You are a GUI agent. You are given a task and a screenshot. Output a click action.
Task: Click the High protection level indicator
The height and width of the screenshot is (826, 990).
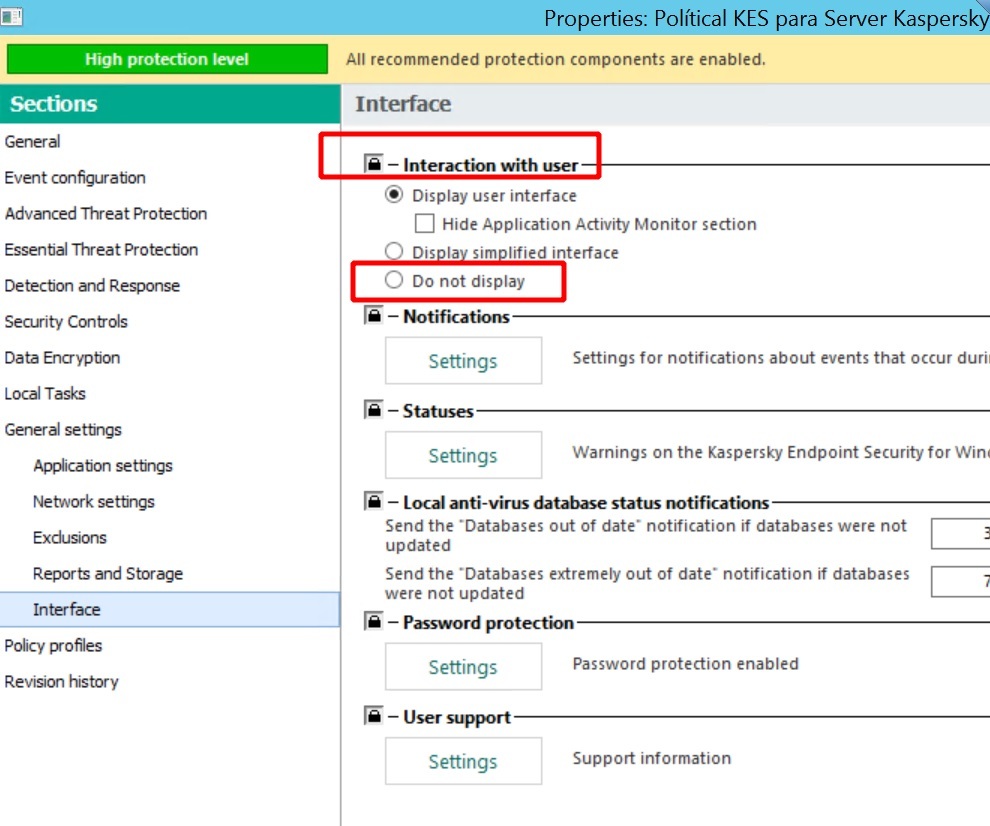pos(166,59)
